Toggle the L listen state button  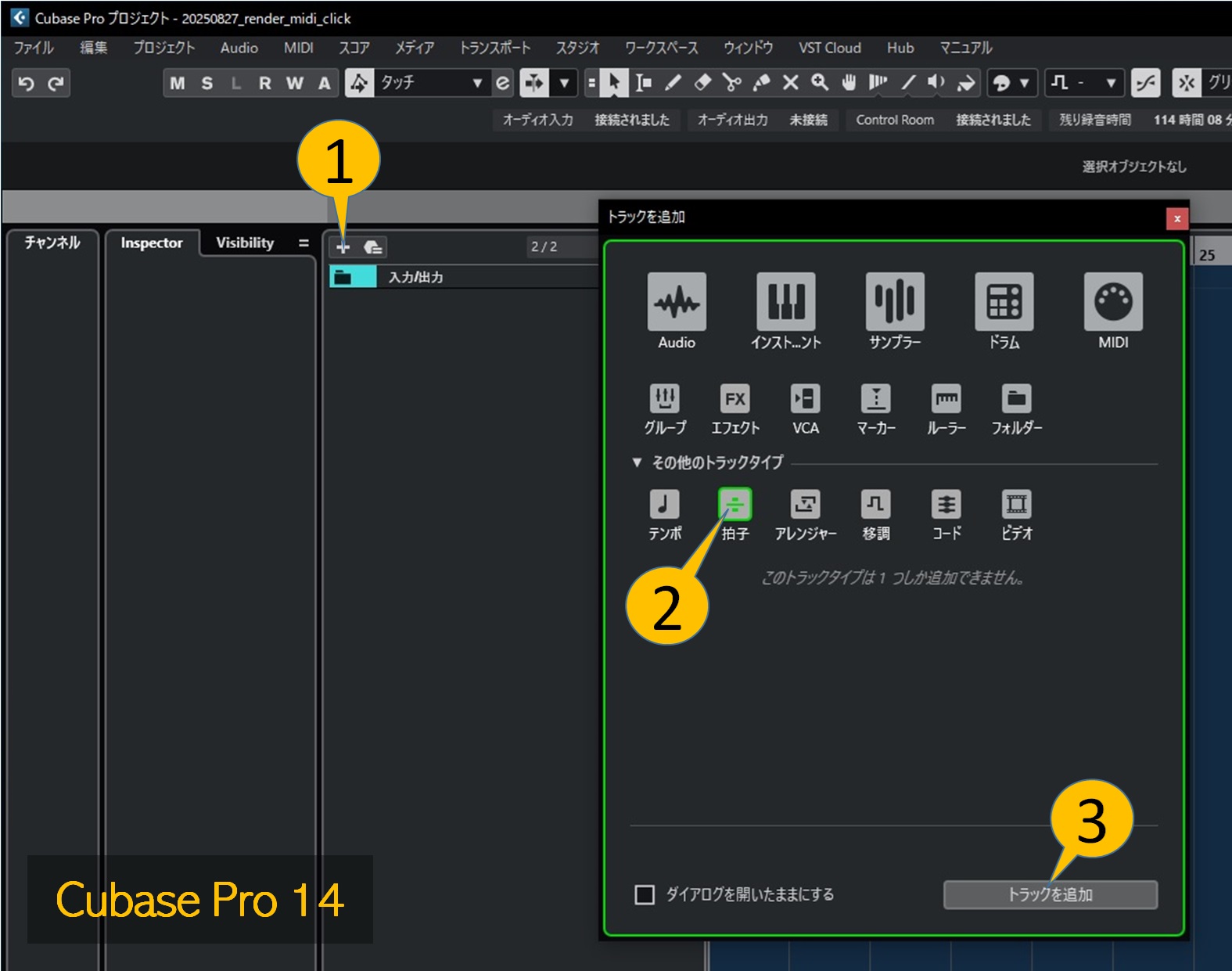coord(236,83)
